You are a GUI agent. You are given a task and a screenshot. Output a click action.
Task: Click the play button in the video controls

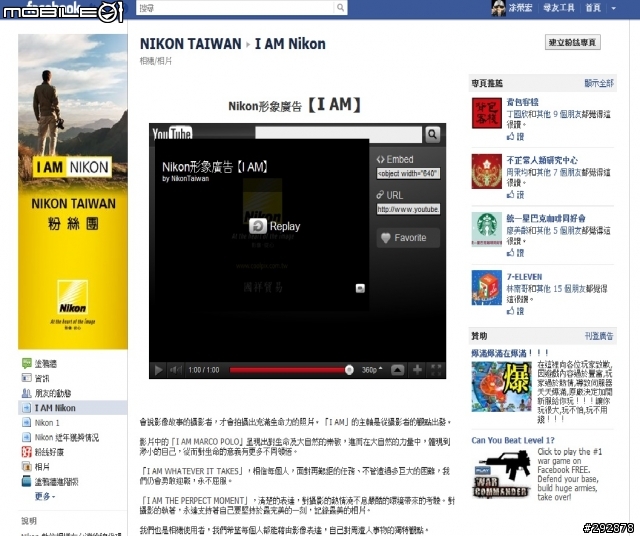pyautogui.click(x=158, y=370)
